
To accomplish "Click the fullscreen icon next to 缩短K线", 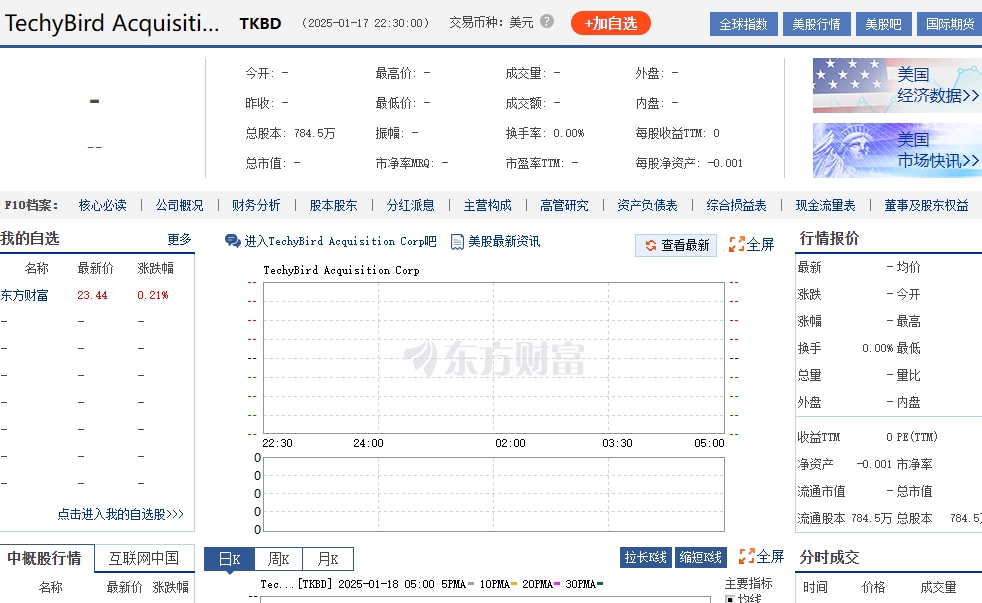I will (x=747, y=556).
